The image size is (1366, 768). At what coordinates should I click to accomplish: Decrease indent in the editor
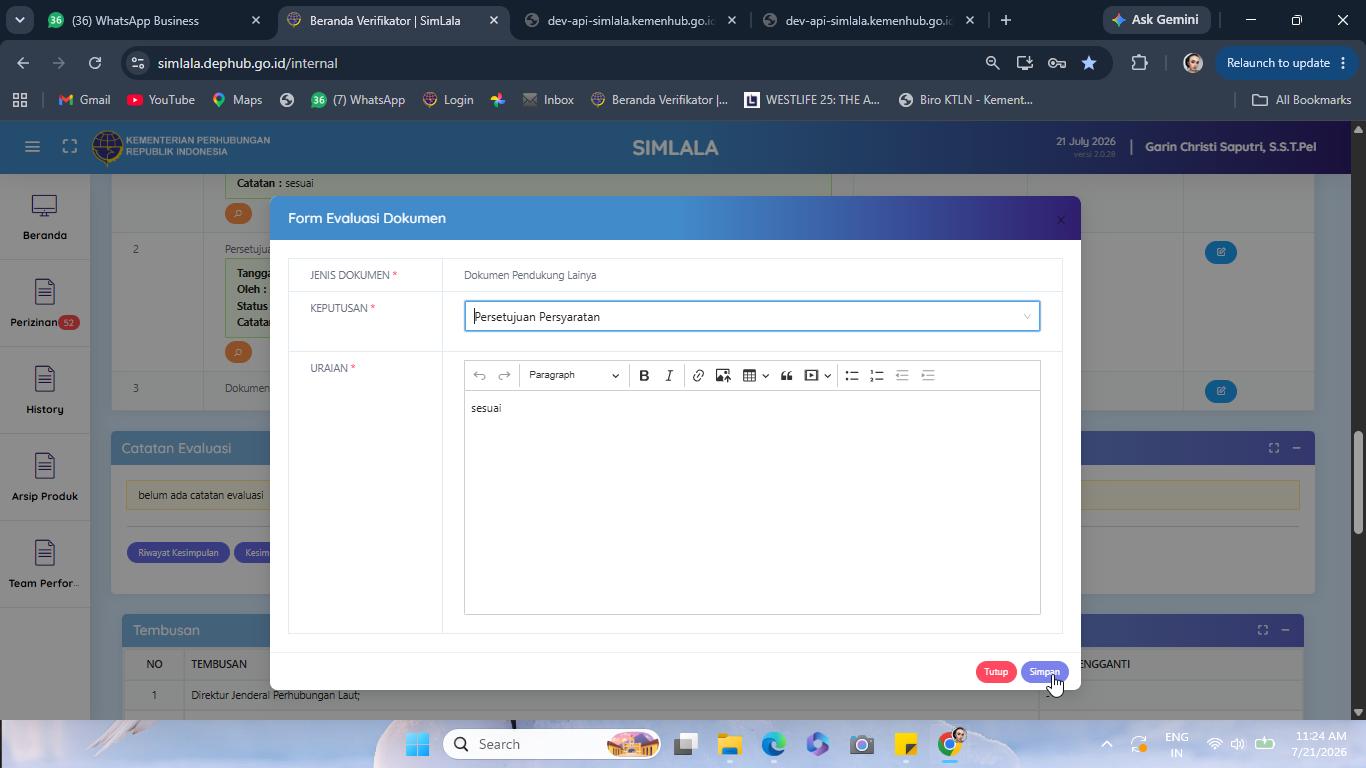tap(902, 375)
